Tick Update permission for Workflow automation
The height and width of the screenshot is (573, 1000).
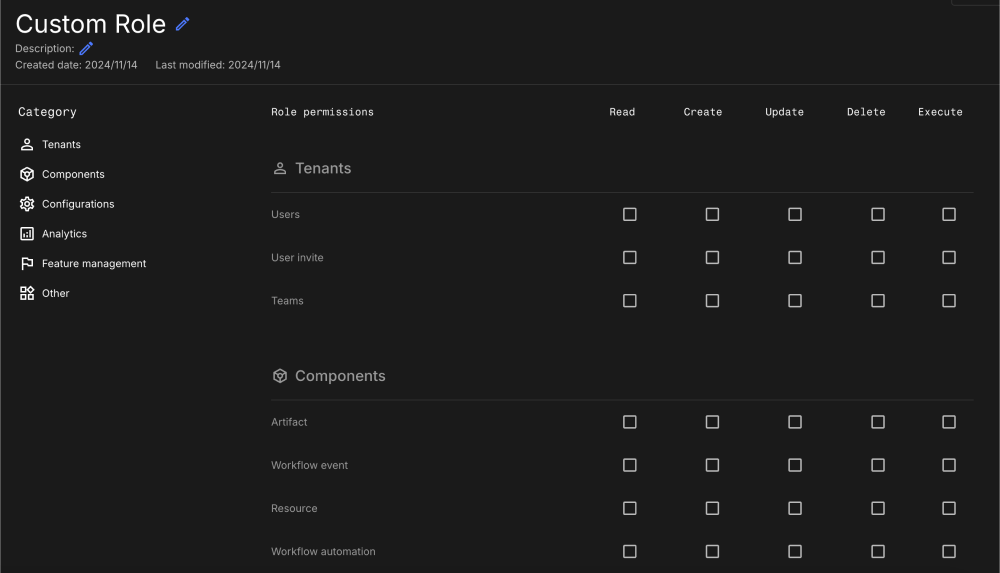(795, 551)
